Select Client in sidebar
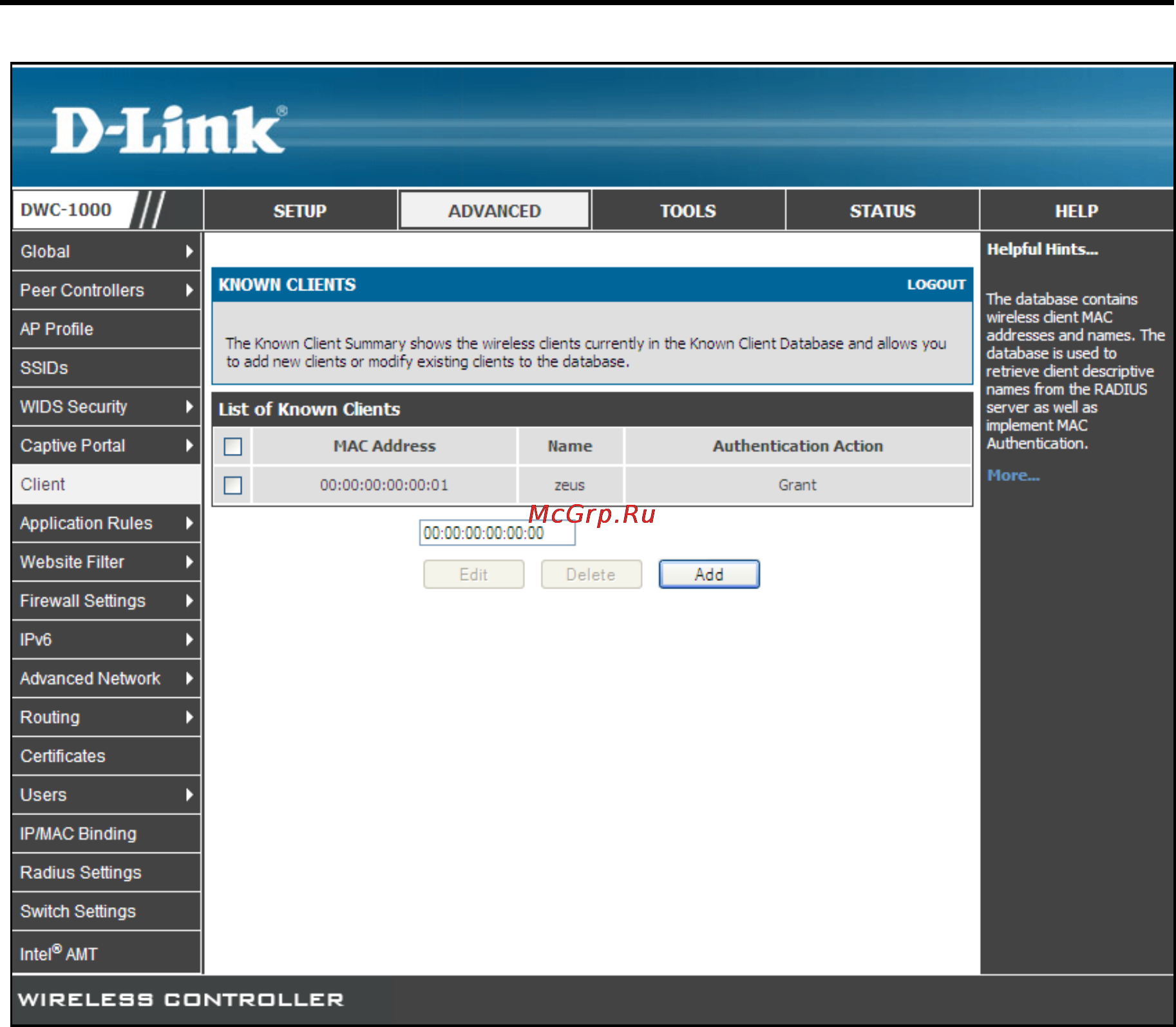1176x1027 pixels. 106,484
